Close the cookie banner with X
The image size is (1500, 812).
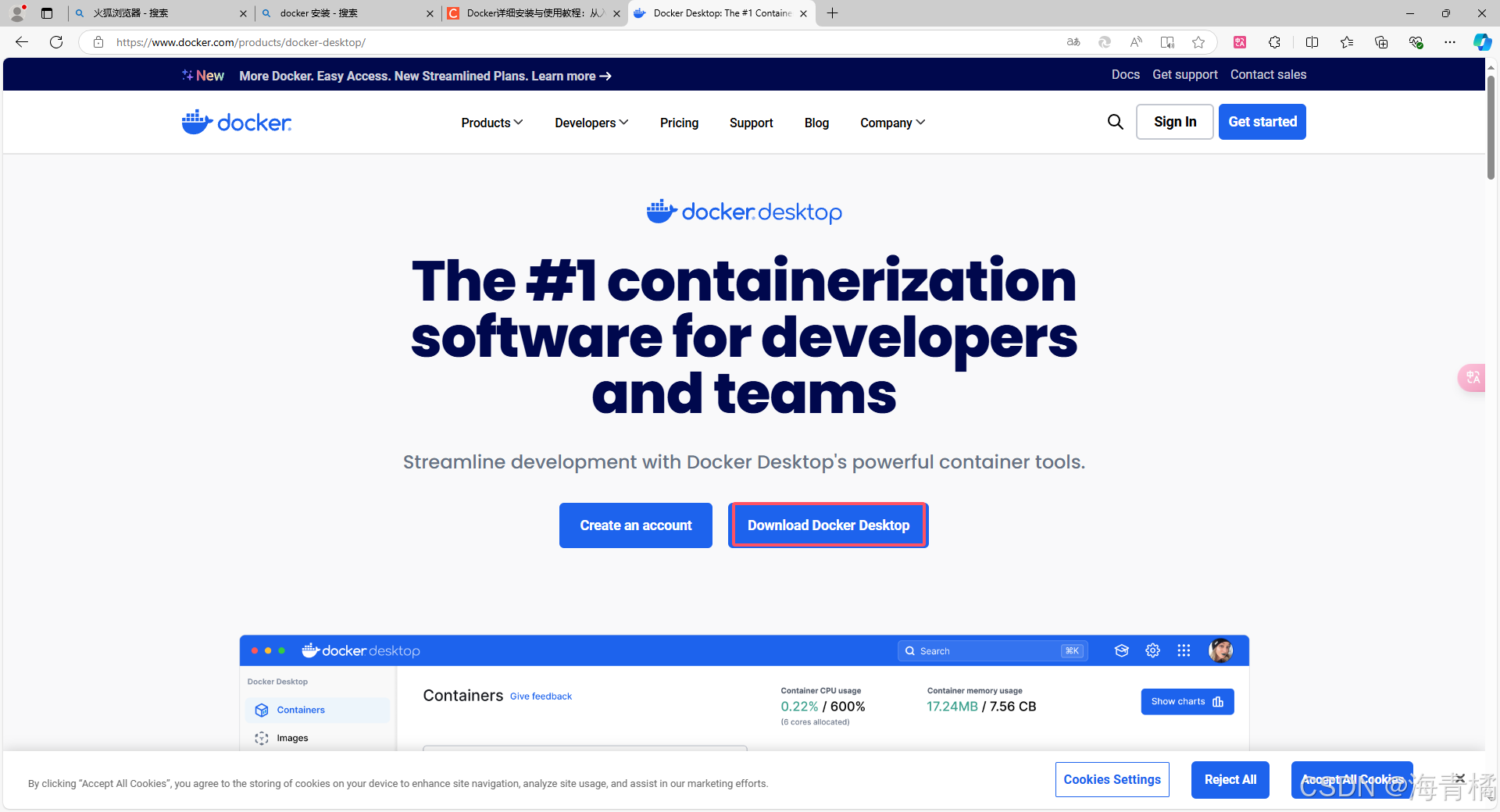[x=1460, y=778]
